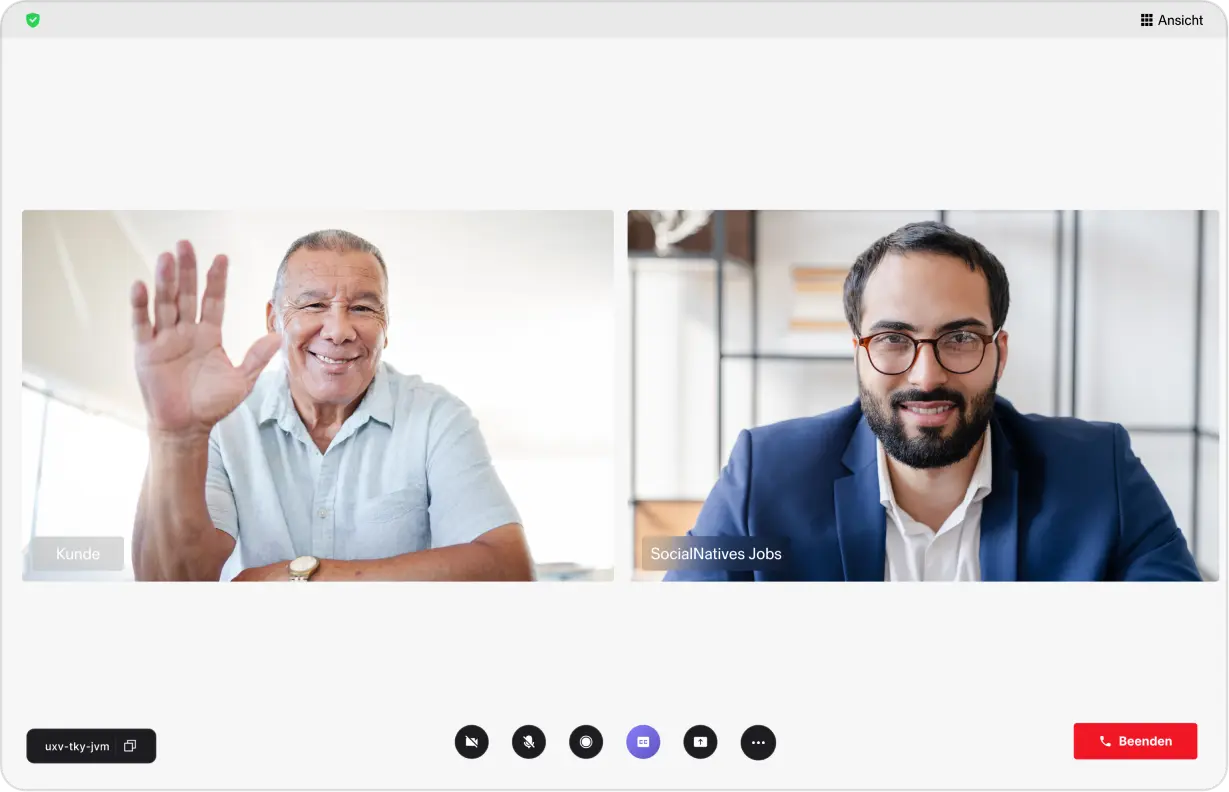Click the grid icon beside Ansicht
This screenshot has width=1229, height=792.
click(1147, 20)
